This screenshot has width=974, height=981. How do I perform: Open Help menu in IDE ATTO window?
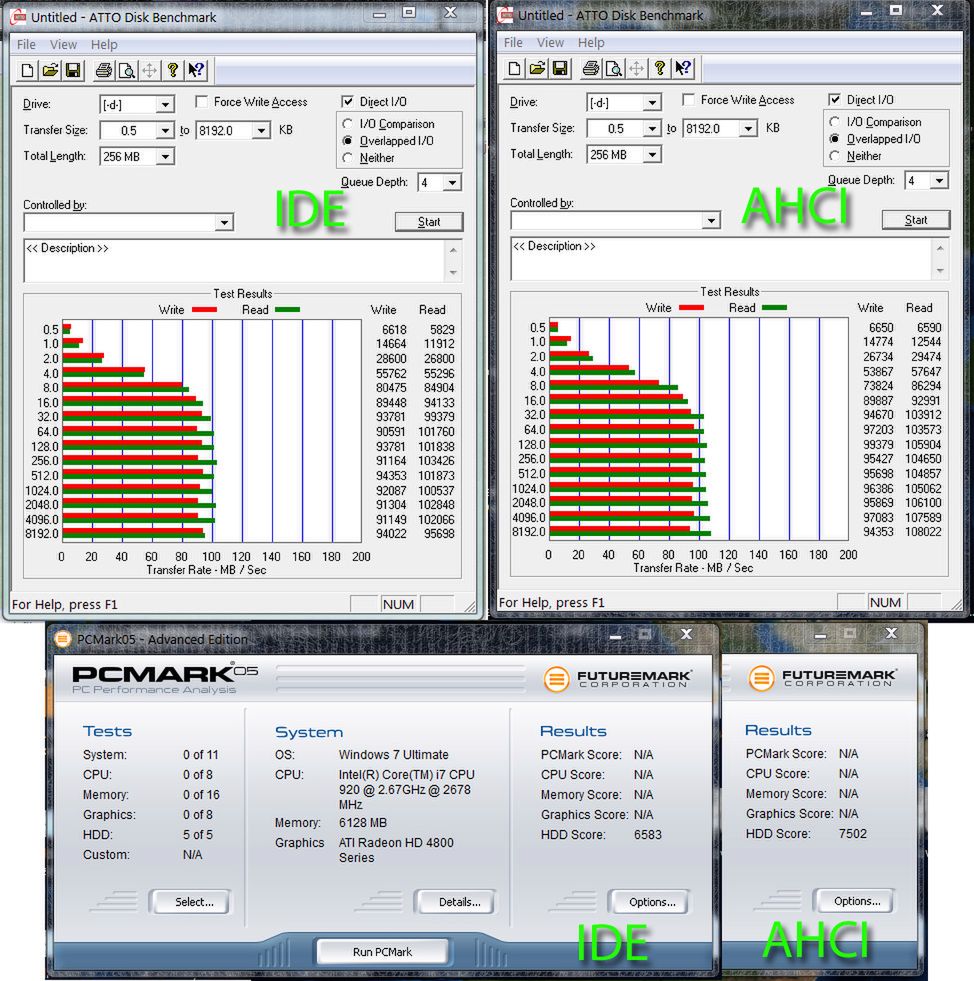[104, 44]
